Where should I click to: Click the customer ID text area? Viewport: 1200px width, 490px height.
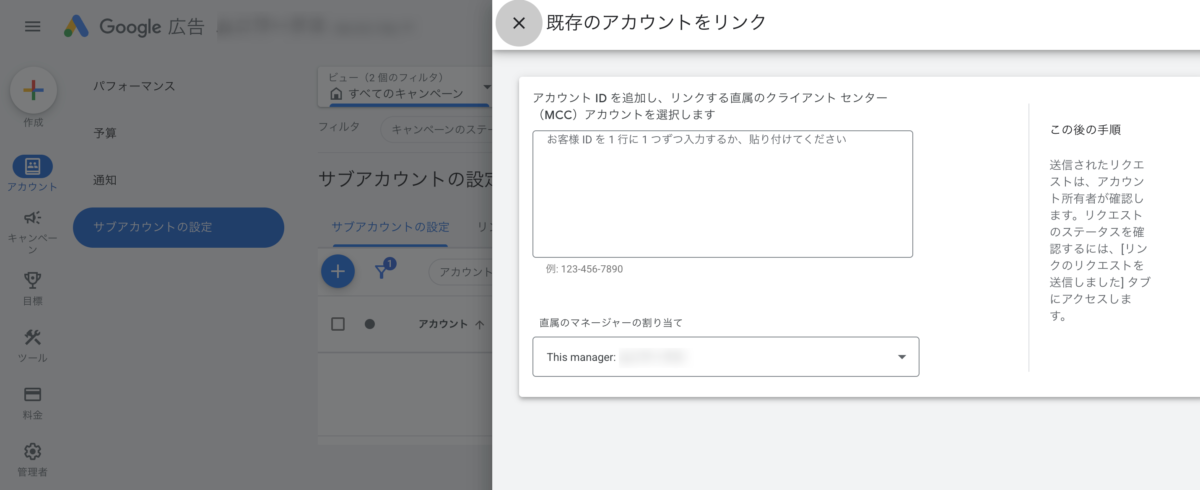(x=722, y=194)
